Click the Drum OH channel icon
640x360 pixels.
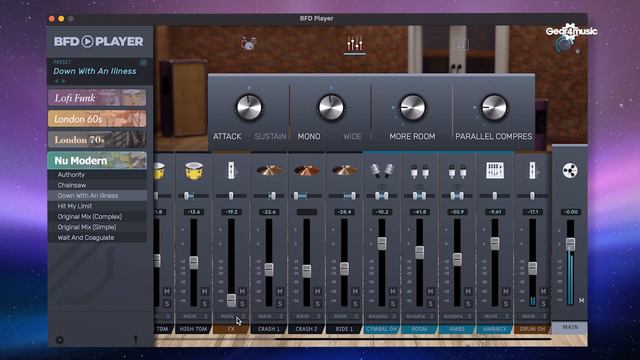coord(532,170)
